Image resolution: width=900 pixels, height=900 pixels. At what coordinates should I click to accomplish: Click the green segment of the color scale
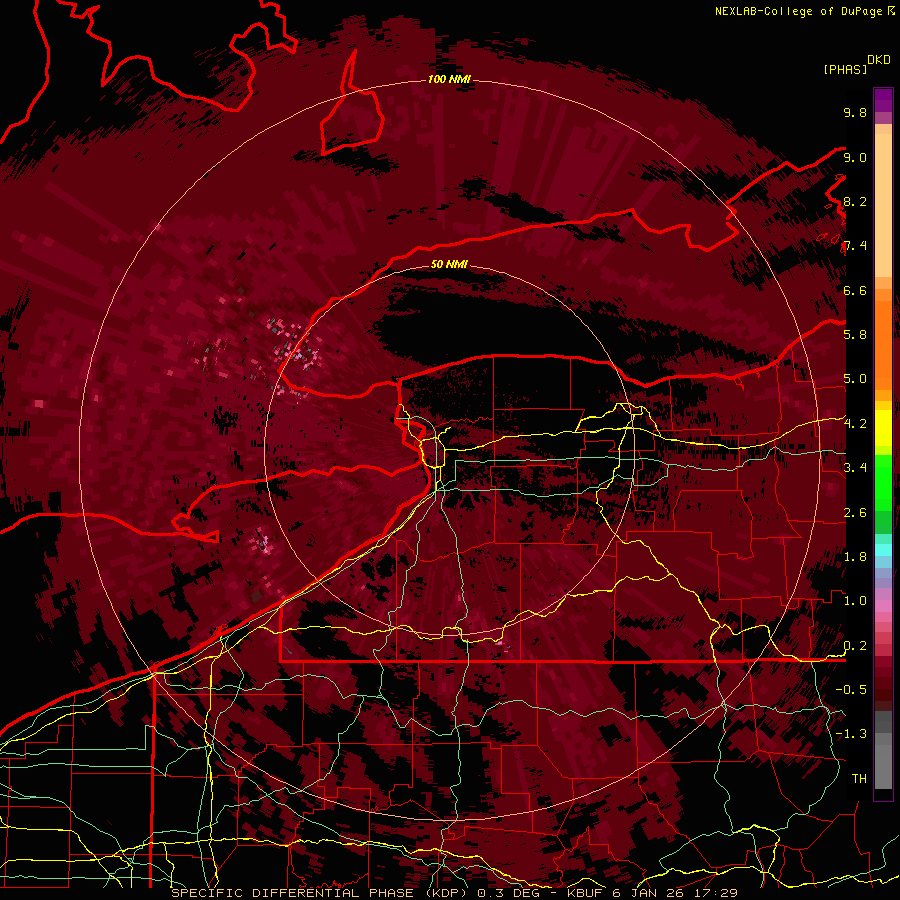(x=883, y=482)
